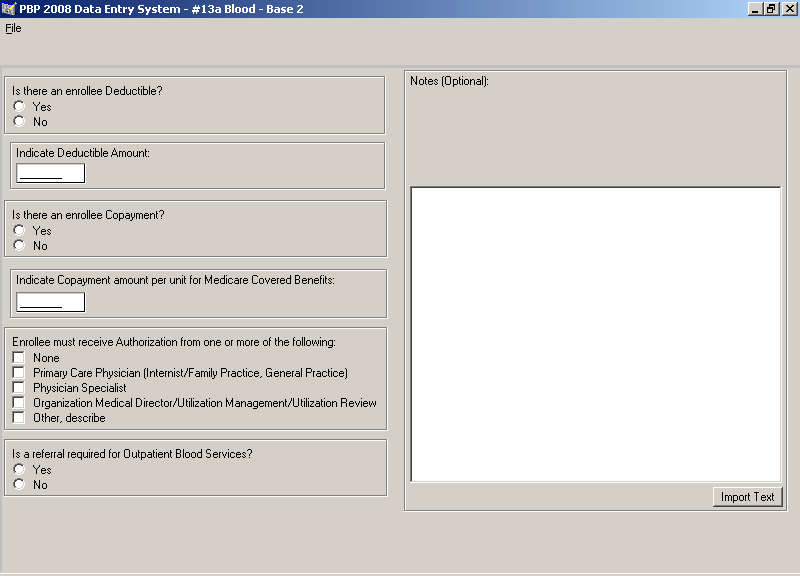
Task: Select No for enrollee Deductible
Action: tap(19, 121)
